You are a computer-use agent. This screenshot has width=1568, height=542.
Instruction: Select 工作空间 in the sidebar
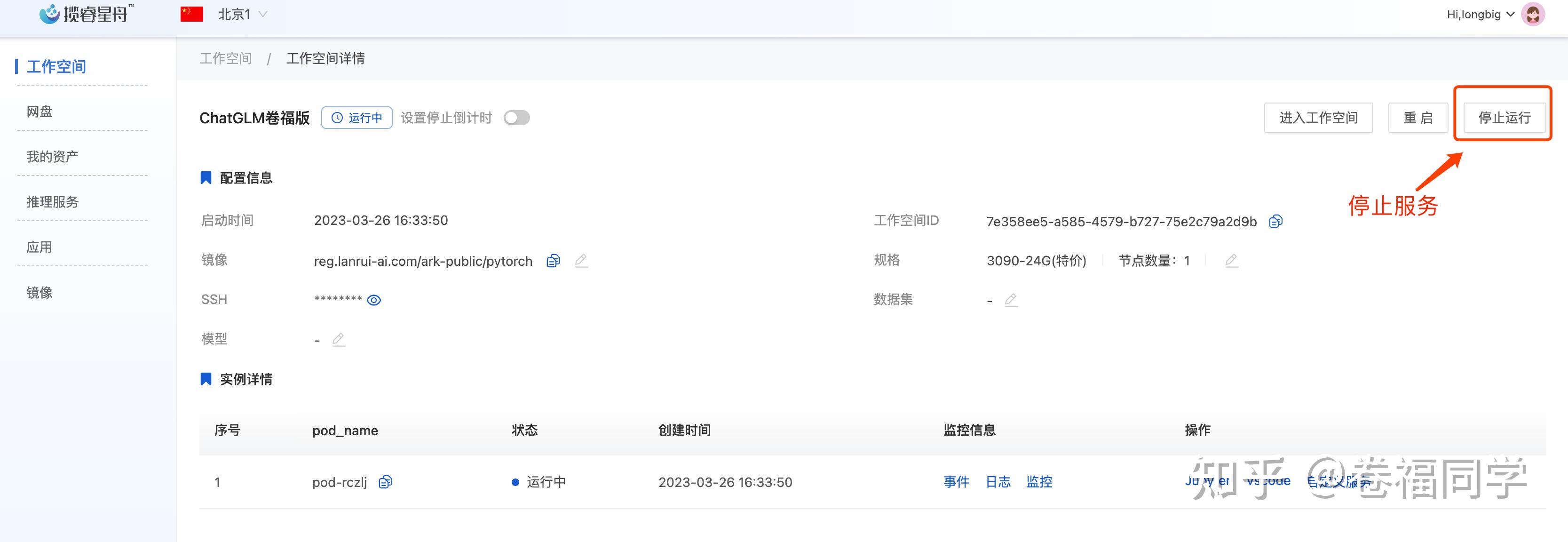pos(56,66)
